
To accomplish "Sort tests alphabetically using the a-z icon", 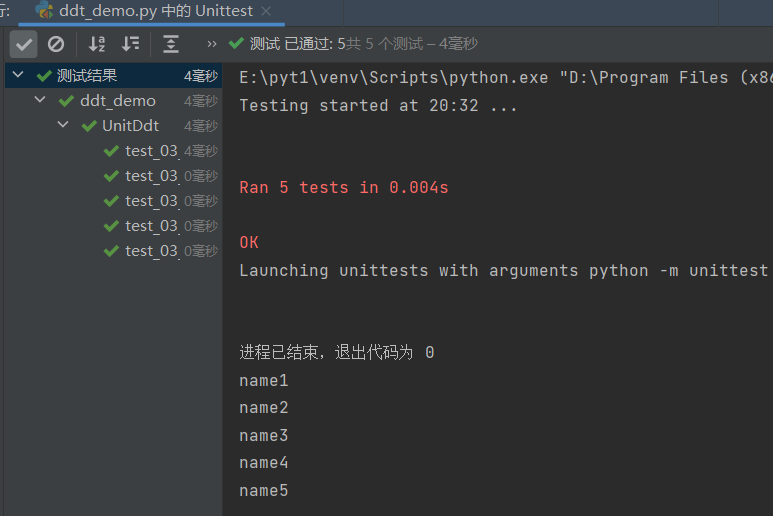I will [97, 44].
